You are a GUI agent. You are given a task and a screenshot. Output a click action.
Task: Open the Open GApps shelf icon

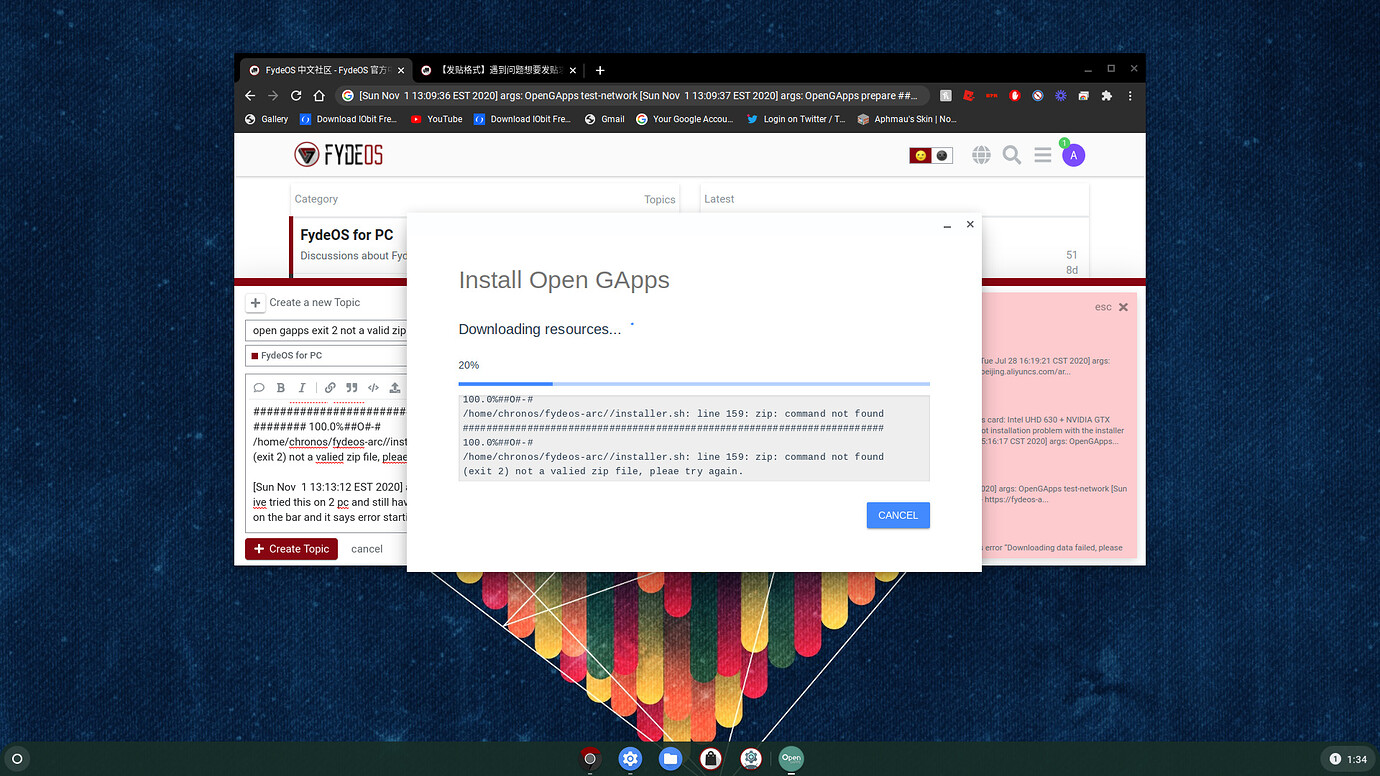[791, 758]
